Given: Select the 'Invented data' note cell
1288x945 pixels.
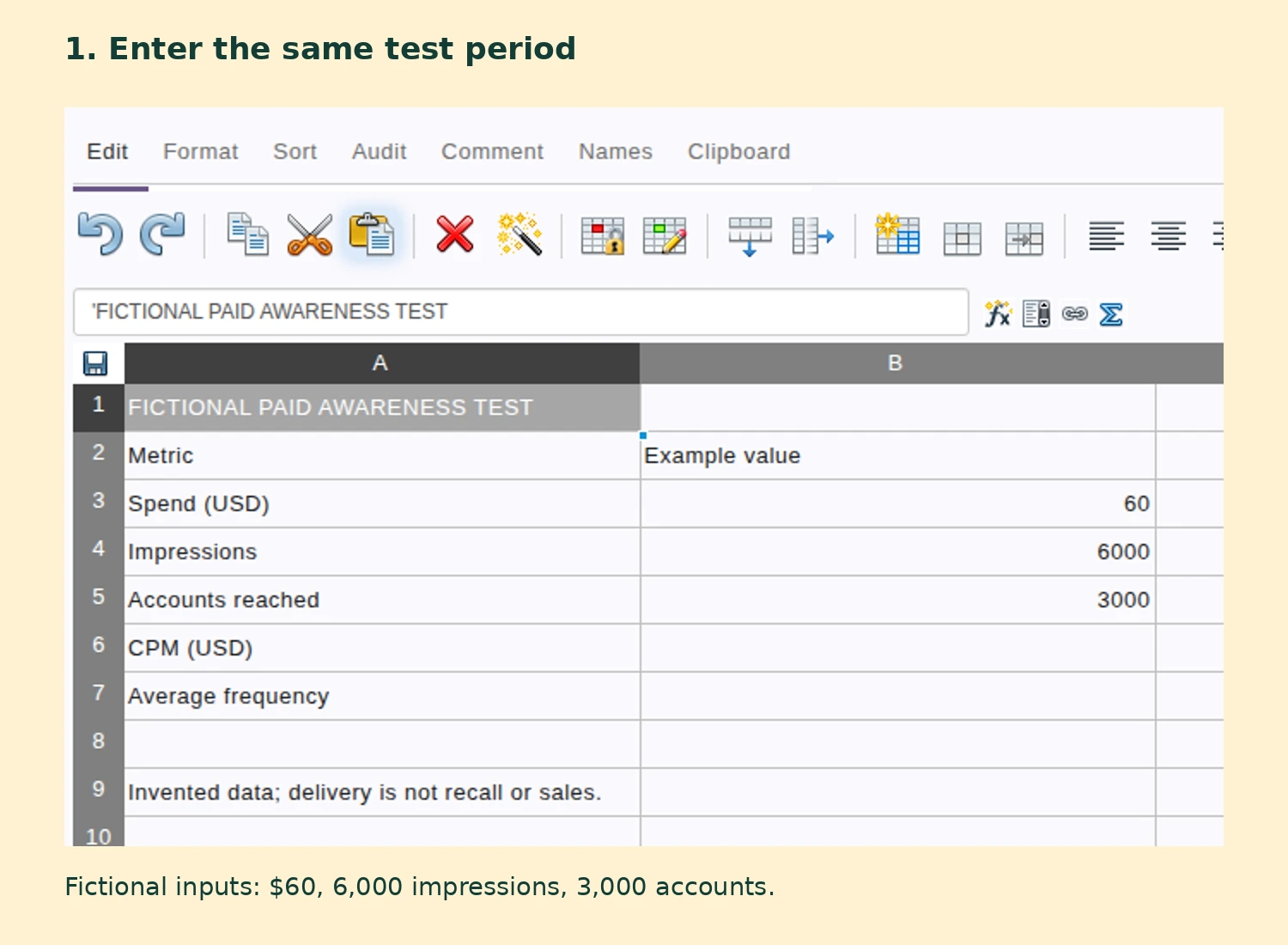Looking at the screenshot, I should tap(382, 792).
